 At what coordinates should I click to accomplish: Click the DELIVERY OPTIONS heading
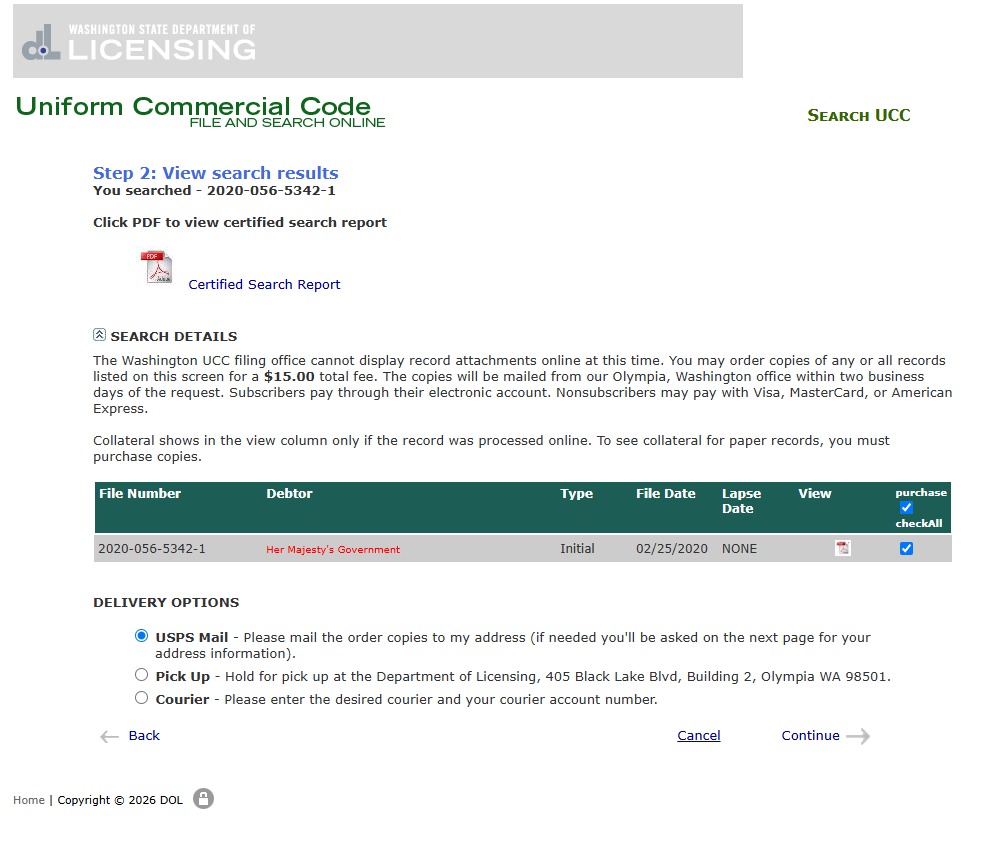pos(166,602)
